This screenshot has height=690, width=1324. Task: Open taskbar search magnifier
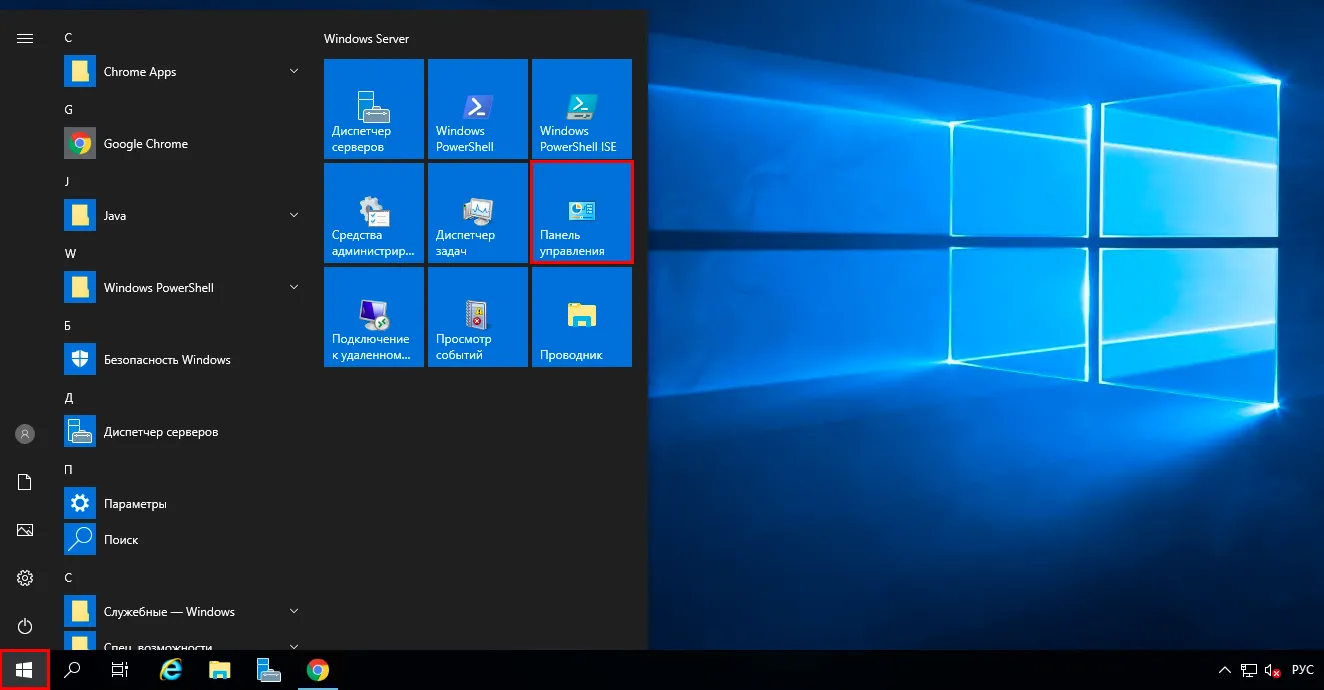coord(72,670)
